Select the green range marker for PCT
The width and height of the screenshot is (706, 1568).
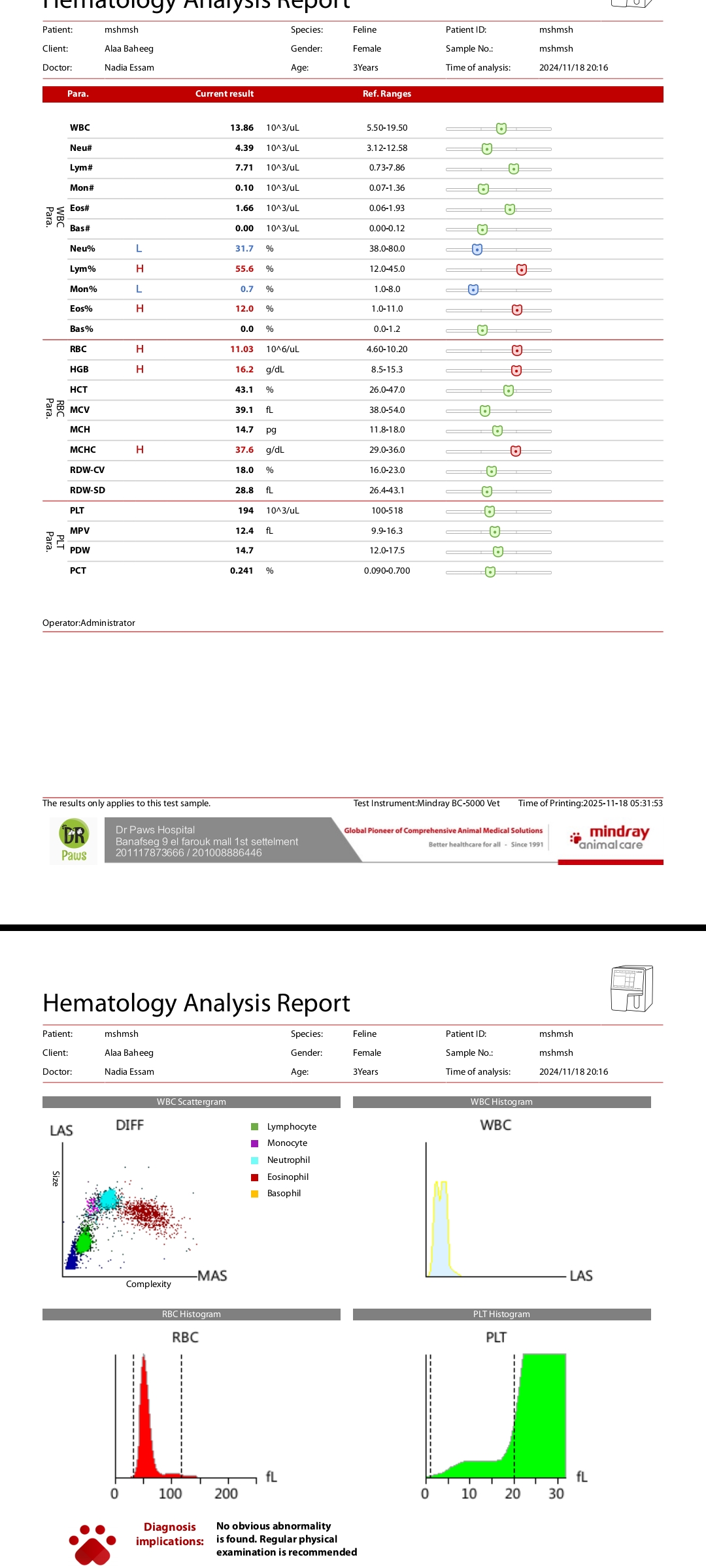(x=490, y=572)
